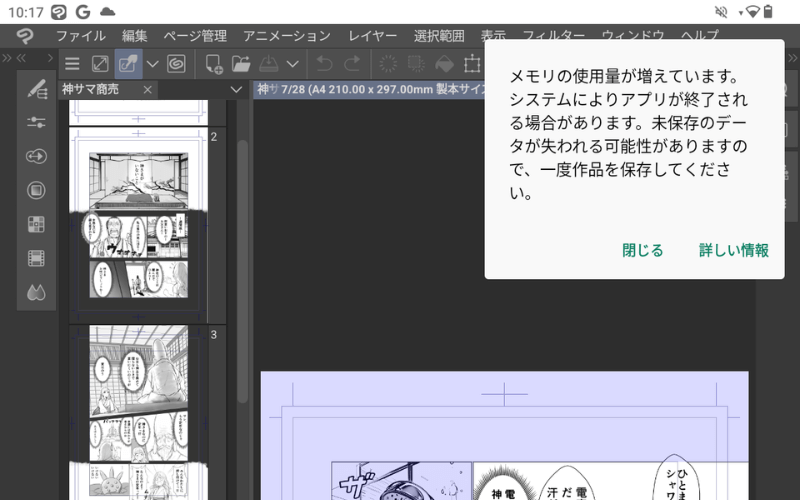Tap the Wi-Fi status icon
Image resolution: width=800 pixels, height=500 pixels.
[753, 12]
